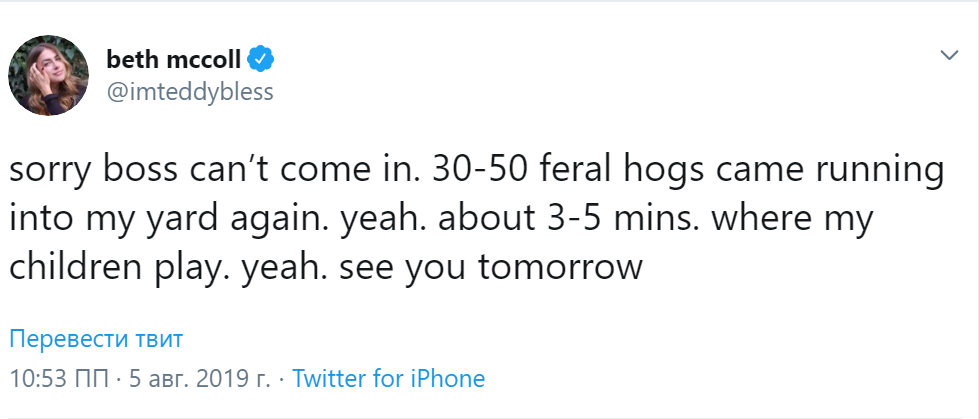Click the date 5 авг. 2019 г.
979x419 pixels.
(200, 378)
